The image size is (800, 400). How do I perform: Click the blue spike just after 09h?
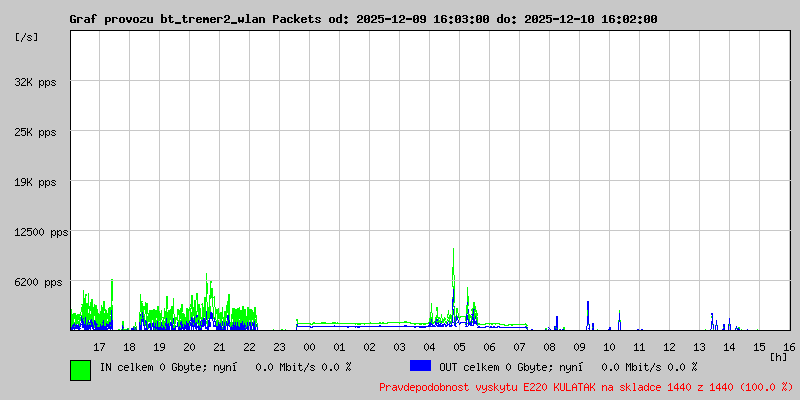[x=588, y=314]
